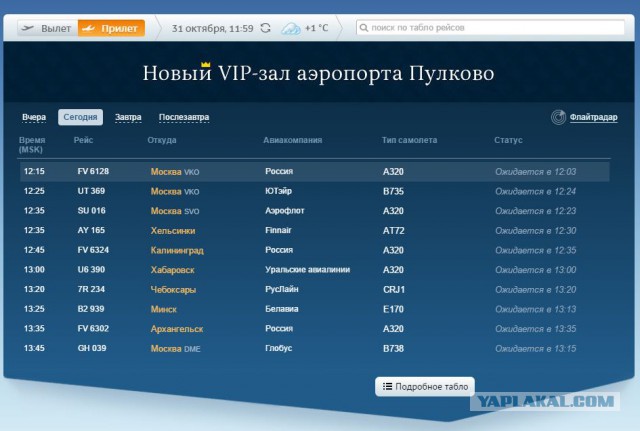Switch to the Вылет departures tab

(x=47, y=28)
